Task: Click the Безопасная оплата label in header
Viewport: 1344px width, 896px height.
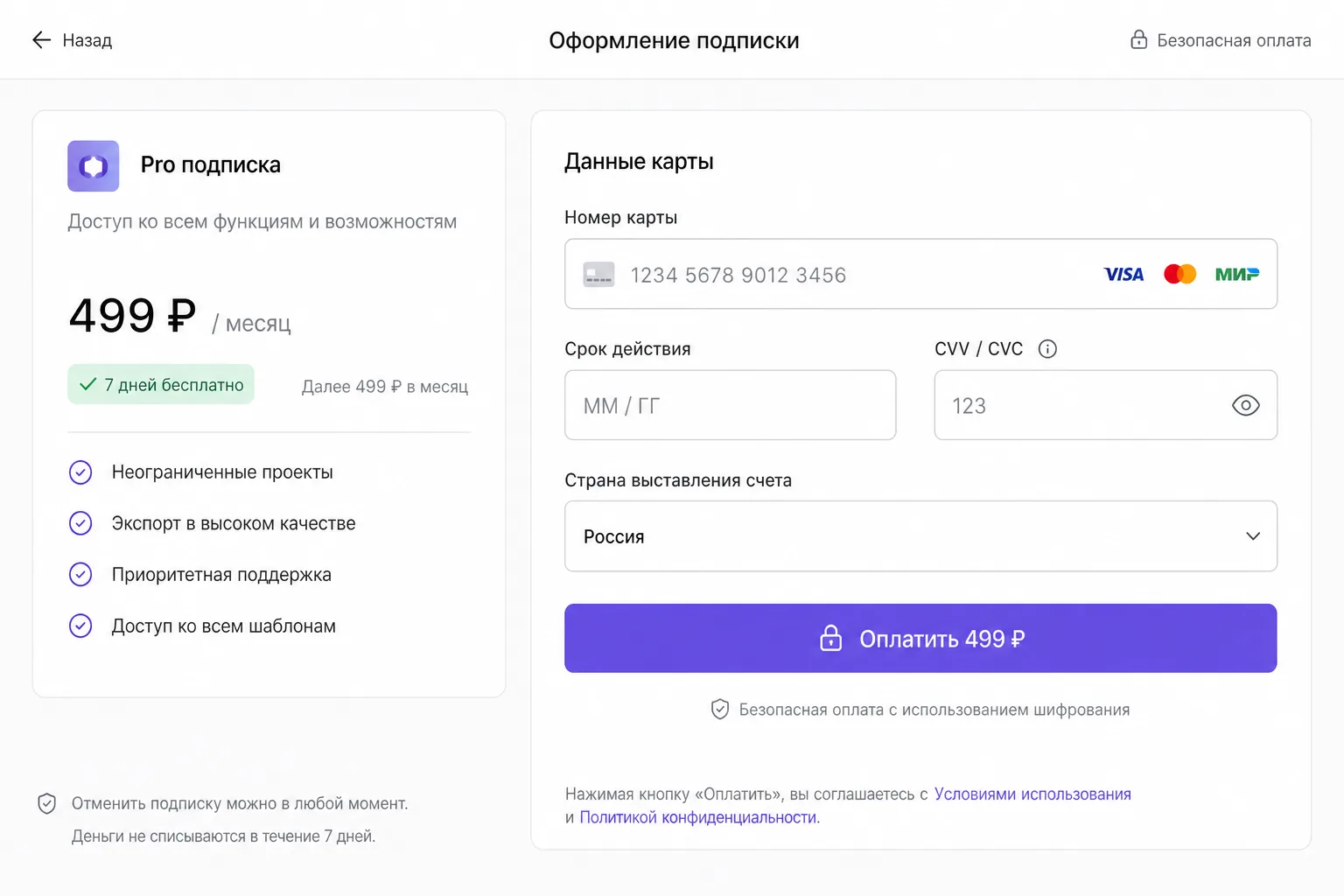Action: point(1234,40)
